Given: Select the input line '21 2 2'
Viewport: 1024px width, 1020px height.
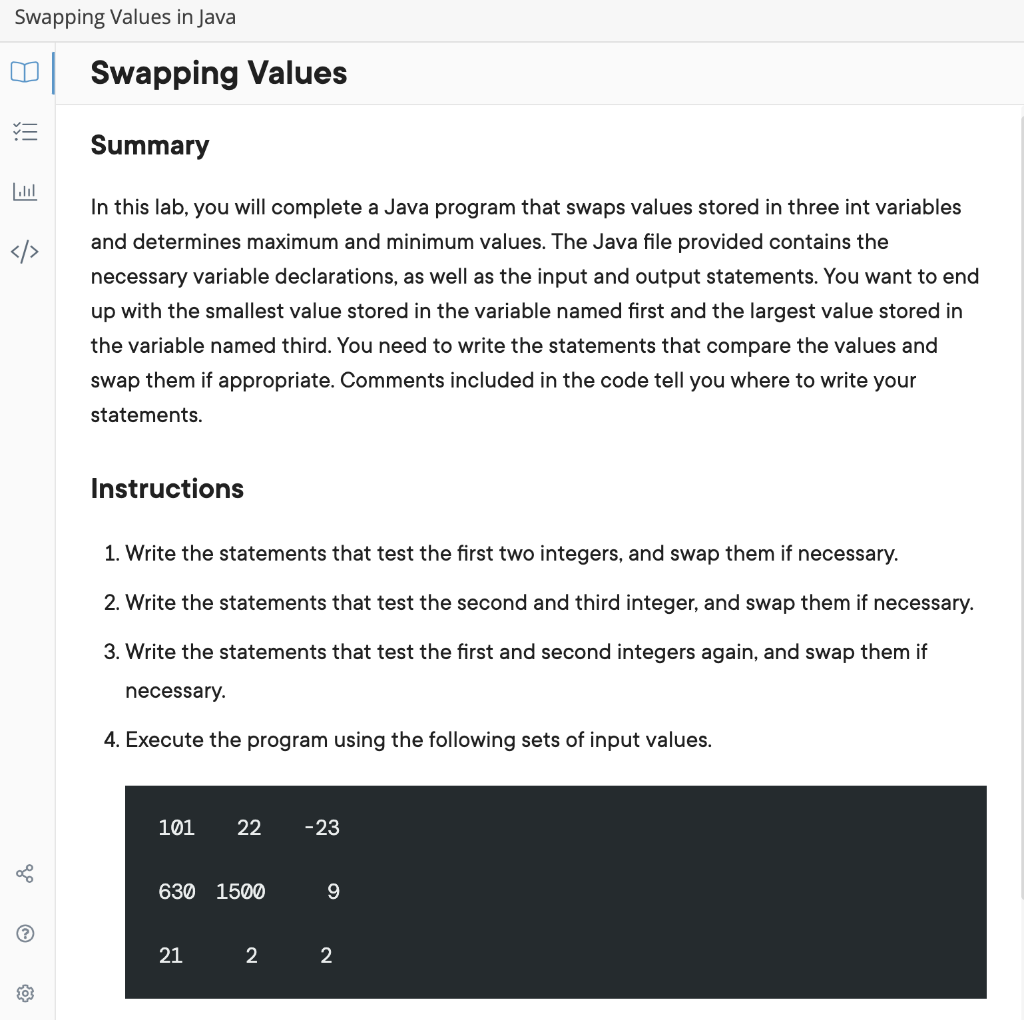Looking at the screenshot, I should tap(243, 955).
